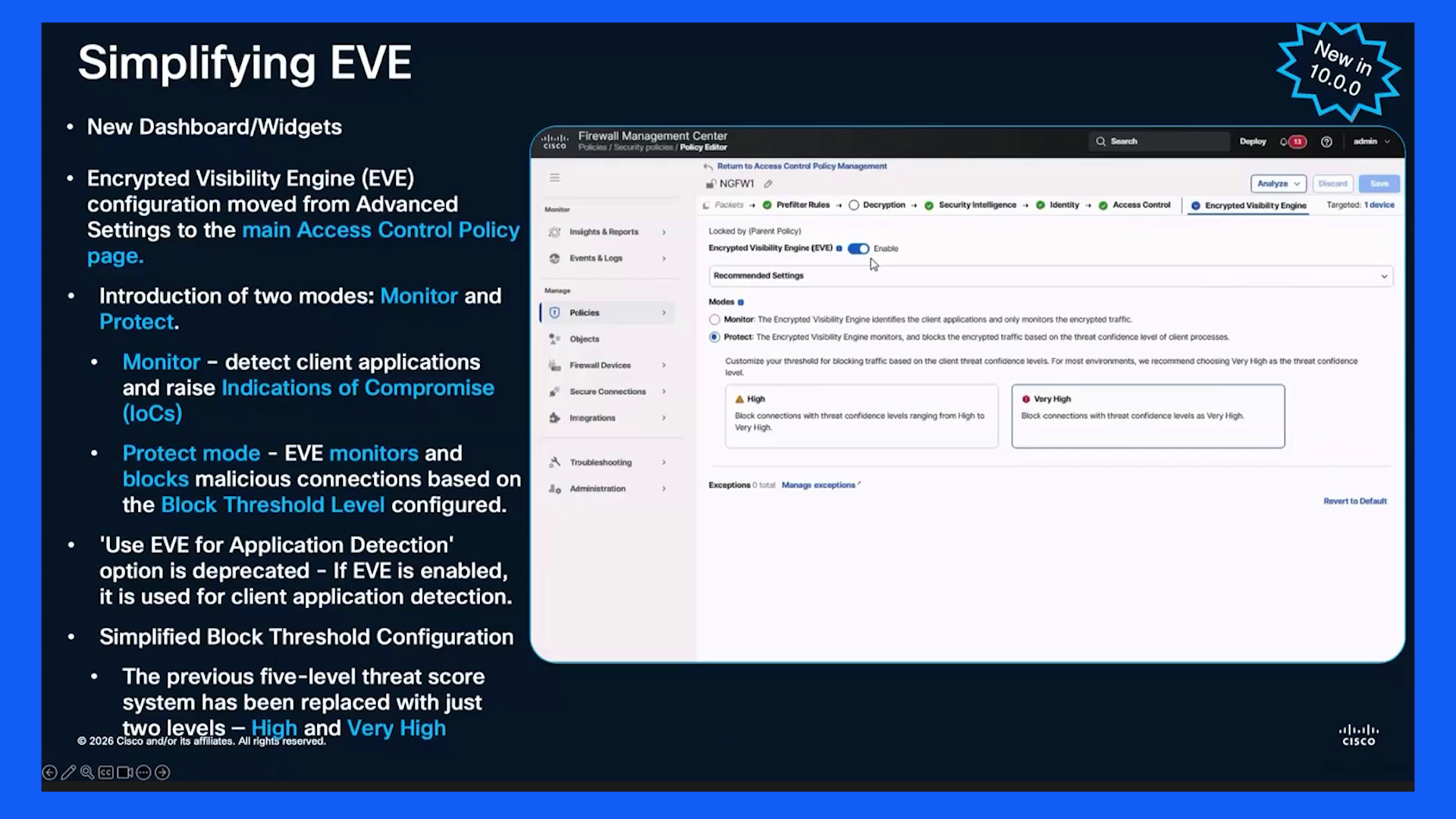Toggle the presenter camera icon

(124, 772)
